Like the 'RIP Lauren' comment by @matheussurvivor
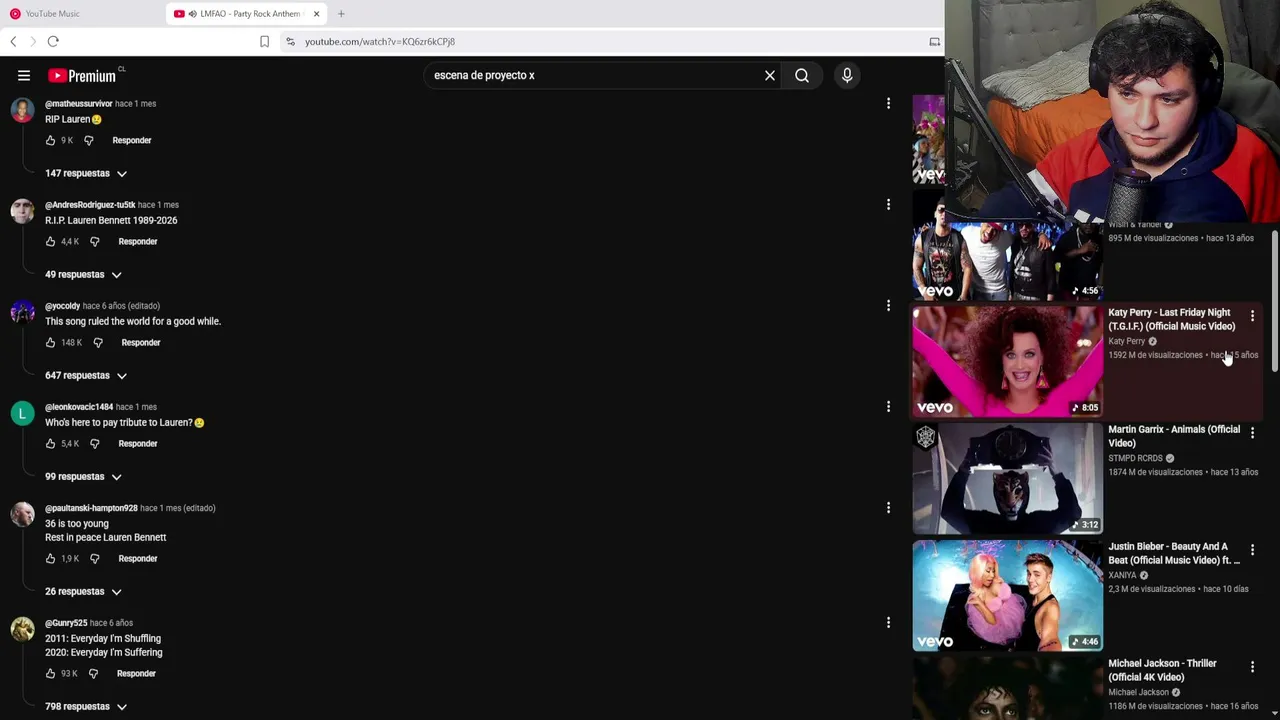Viewport: 1280px width, 720px height. [x=50, y=140]
